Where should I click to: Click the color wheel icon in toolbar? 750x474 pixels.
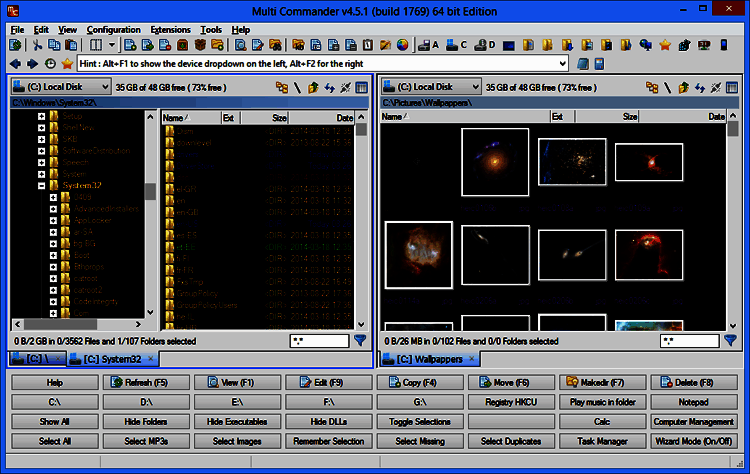pos(402,45)
